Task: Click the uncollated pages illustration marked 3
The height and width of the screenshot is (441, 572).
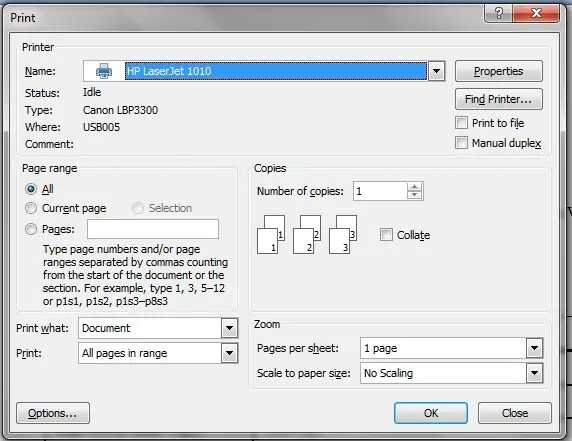Action: (343, 235)
